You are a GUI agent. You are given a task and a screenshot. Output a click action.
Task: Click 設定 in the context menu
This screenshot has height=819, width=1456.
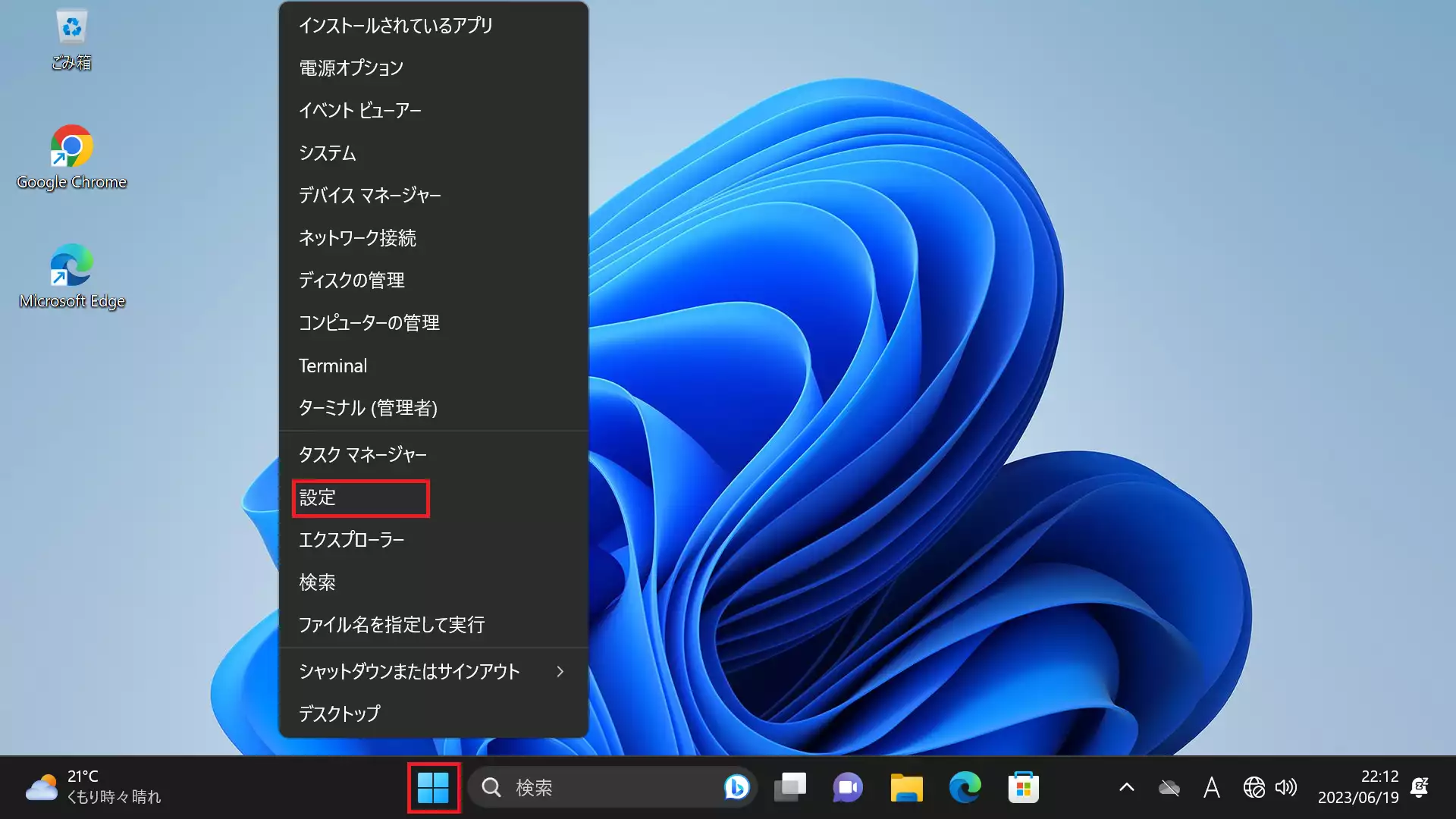(434, 497)
